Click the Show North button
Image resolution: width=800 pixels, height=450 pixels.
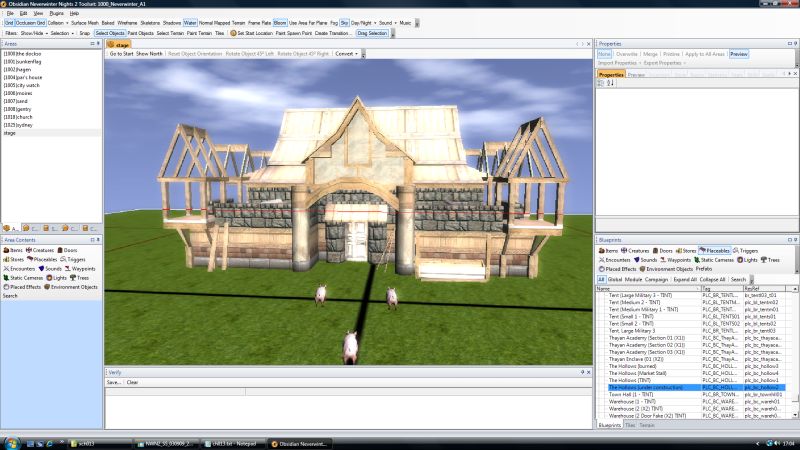pyautogui.click(x=149, y=54)
